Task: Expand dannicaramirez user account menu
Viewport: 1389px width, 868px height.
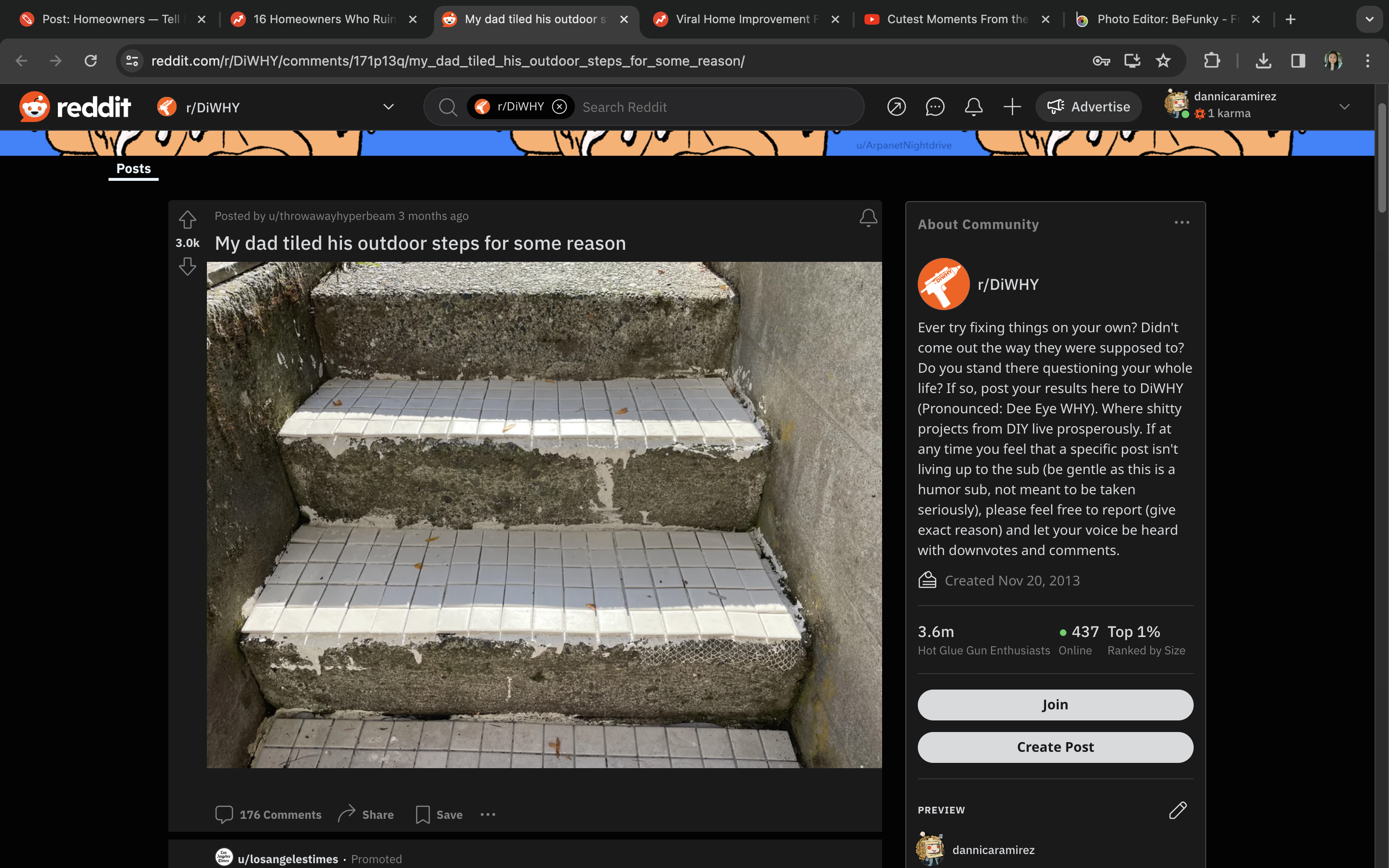Action: [1344, 107]
